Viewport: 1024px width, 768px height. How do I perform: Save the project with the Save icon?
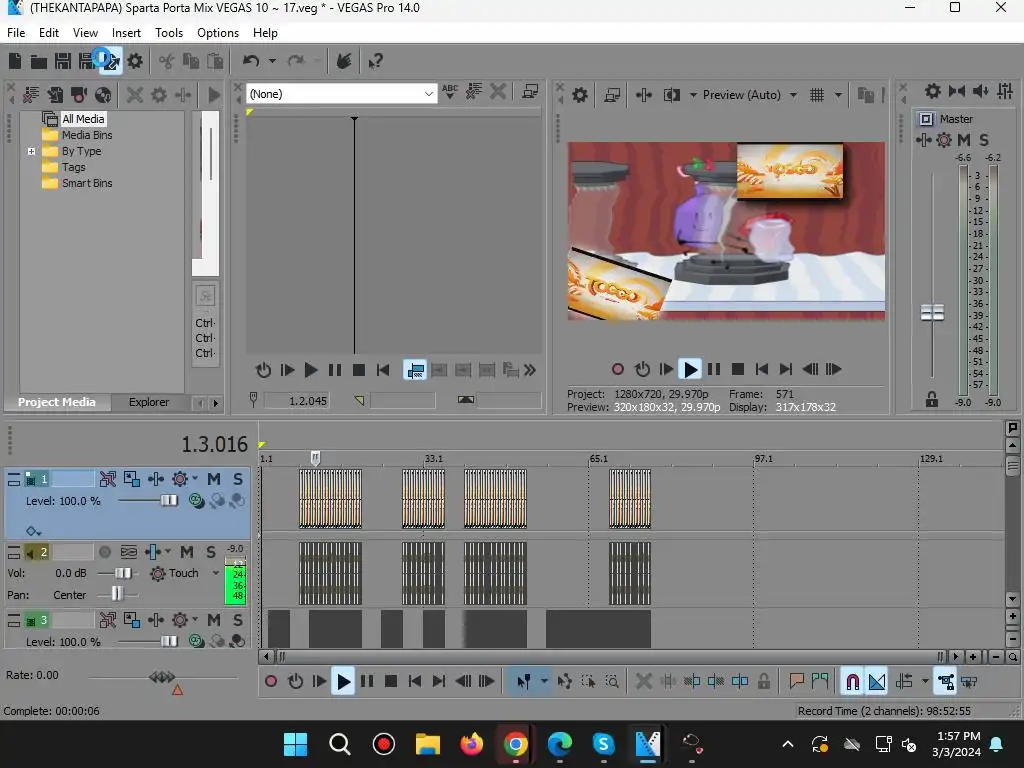click(x=63, y=61)
